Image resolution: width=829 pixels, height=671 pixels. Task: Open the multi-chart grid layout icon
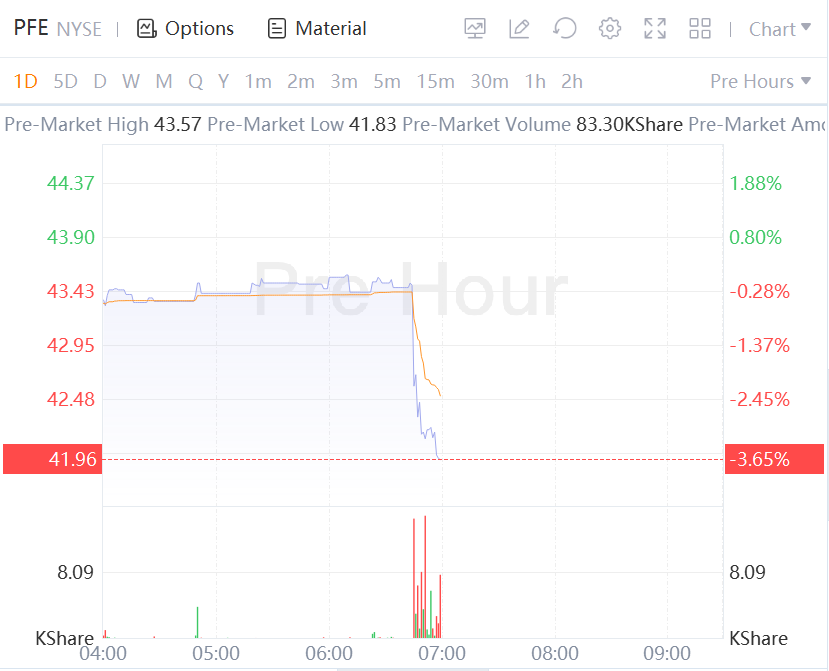(x=700, y=29)
